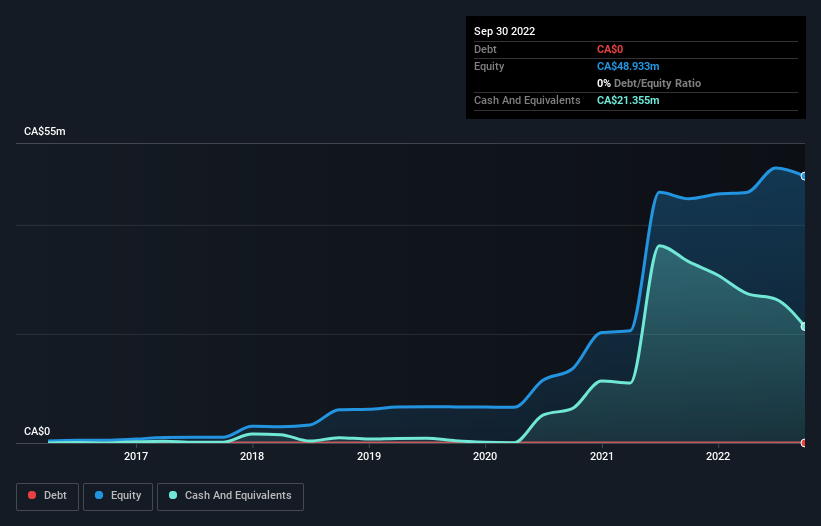Click the CA$48.933m equity value

[x=628, y=66]
